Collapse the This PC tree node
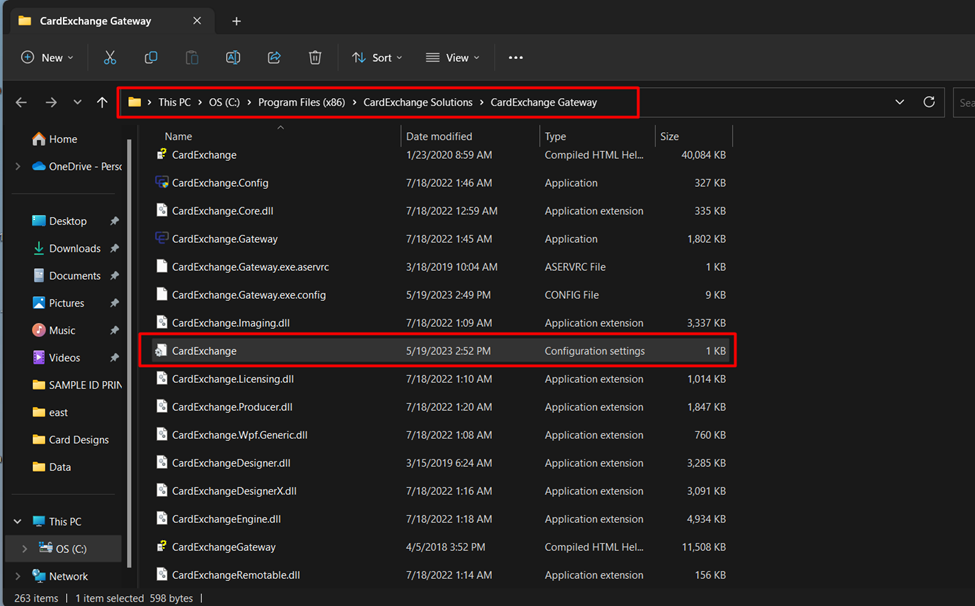This screenshot has width=975, height=606. point(18,521)
